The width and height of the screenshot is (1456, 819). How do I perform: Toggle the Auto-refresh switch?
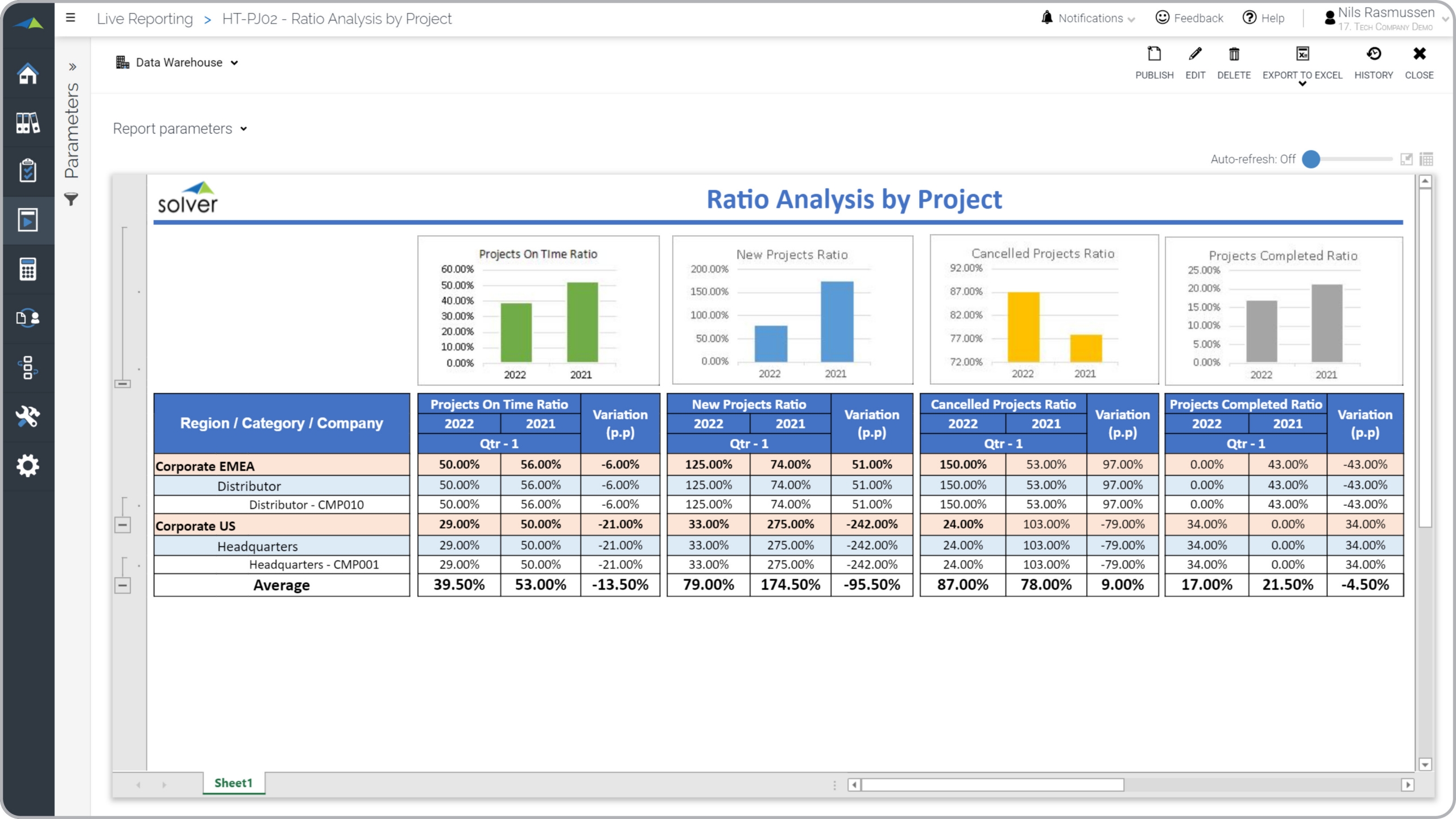1312,159
